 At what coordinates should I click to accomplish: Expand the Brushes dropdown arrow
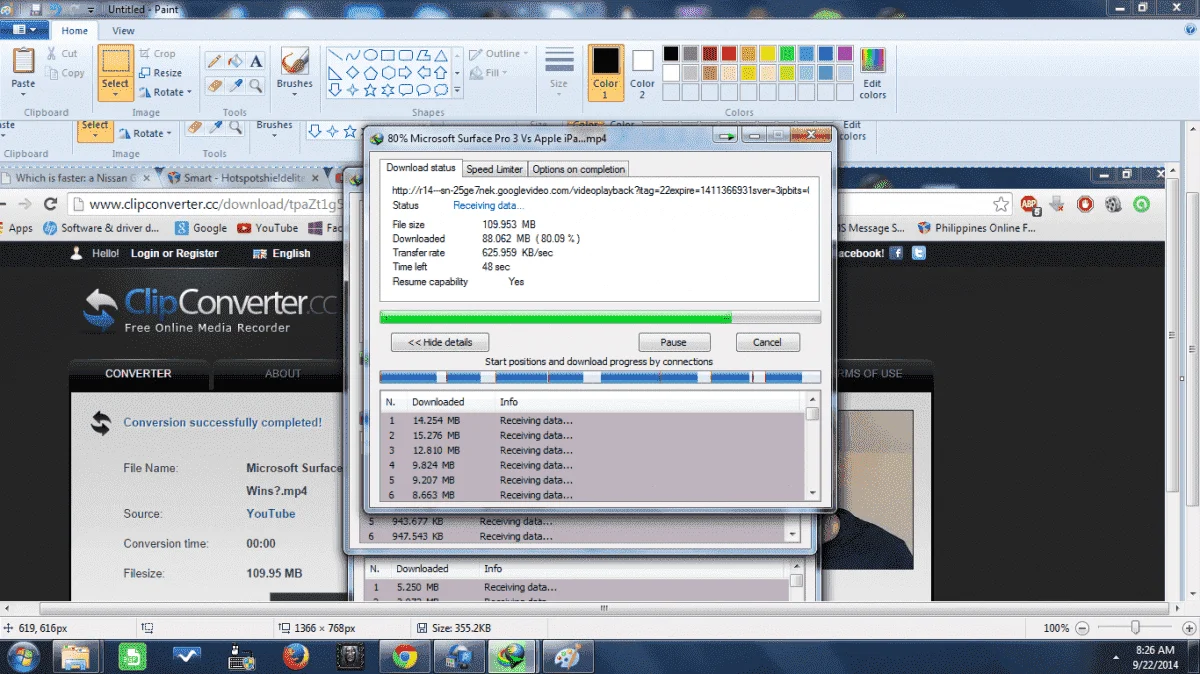pos(295,95)
